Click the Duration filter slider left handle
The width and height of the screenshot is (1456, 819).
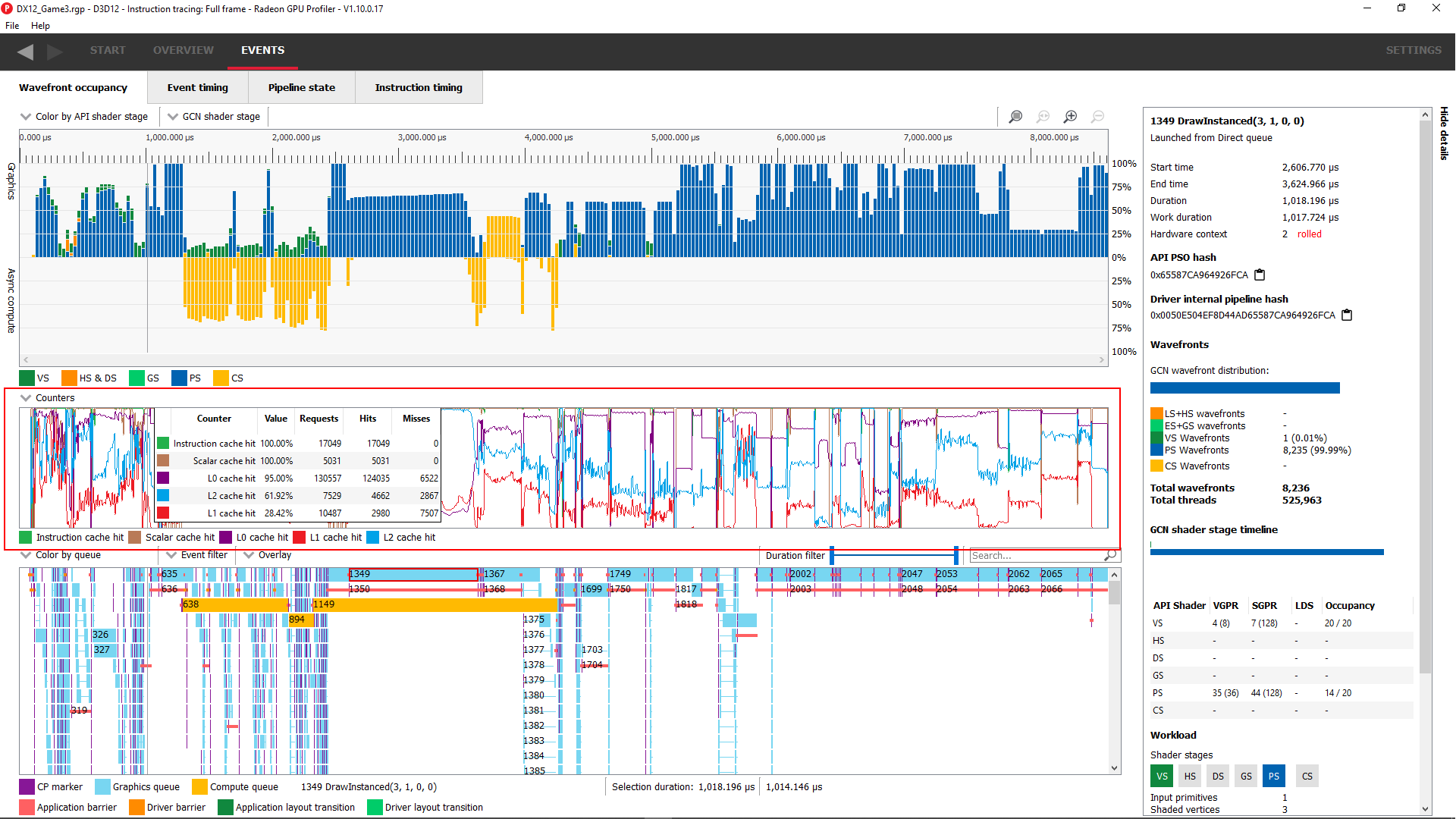832,555
